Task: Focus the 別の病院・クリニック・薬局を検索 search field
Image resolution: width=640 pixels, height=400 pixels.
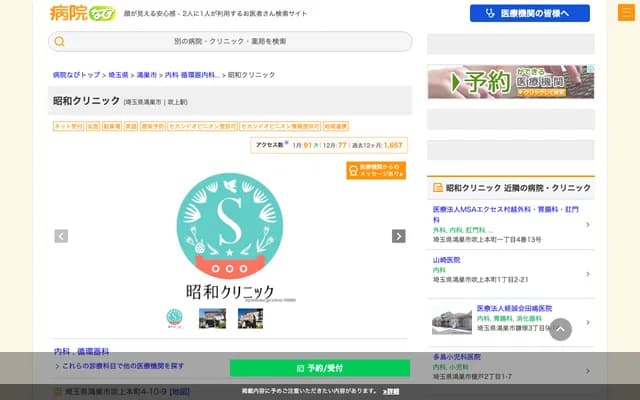Action: pyautogui.click(x=230, y=41)
